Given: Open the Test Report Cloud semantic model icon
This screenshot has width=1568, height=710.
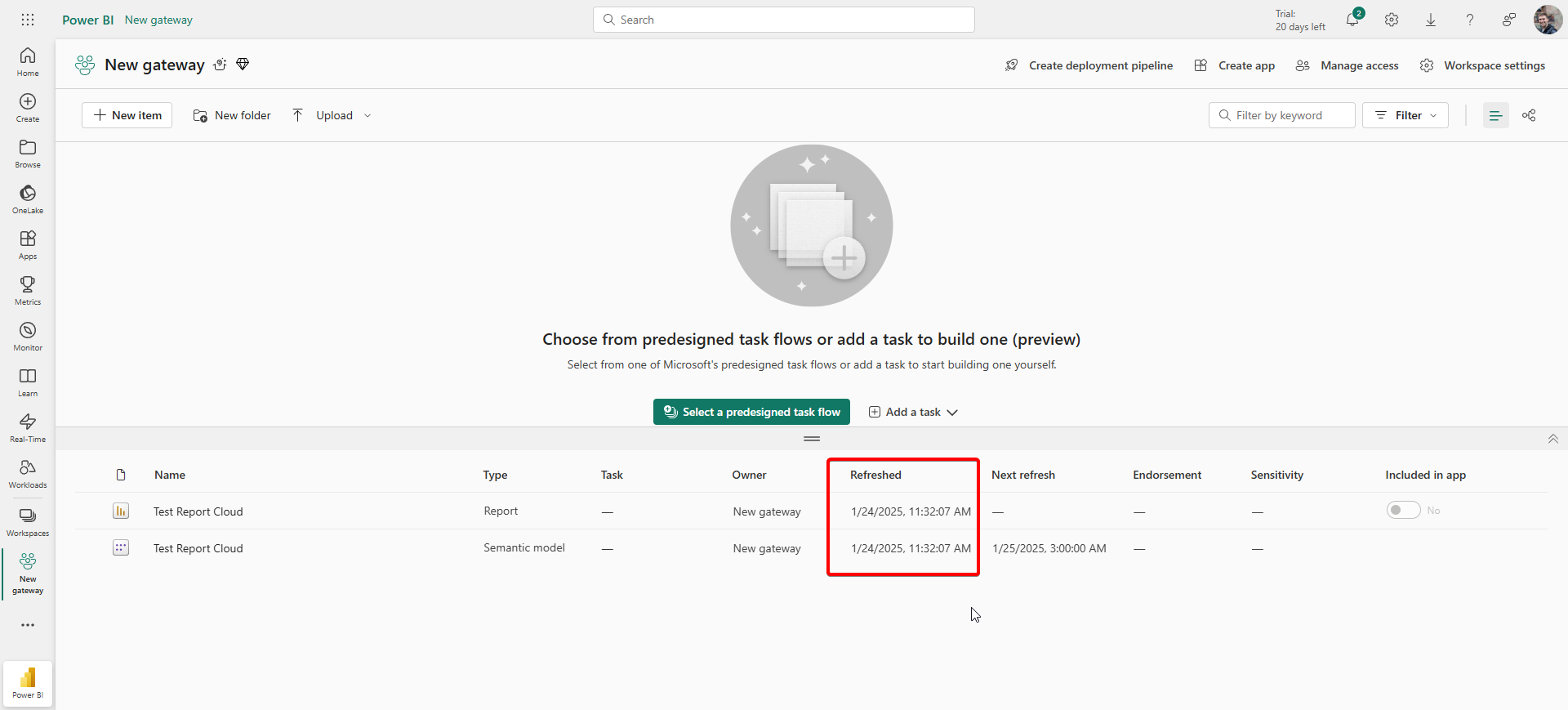Looking at the screenshot, I should [121, 547].
